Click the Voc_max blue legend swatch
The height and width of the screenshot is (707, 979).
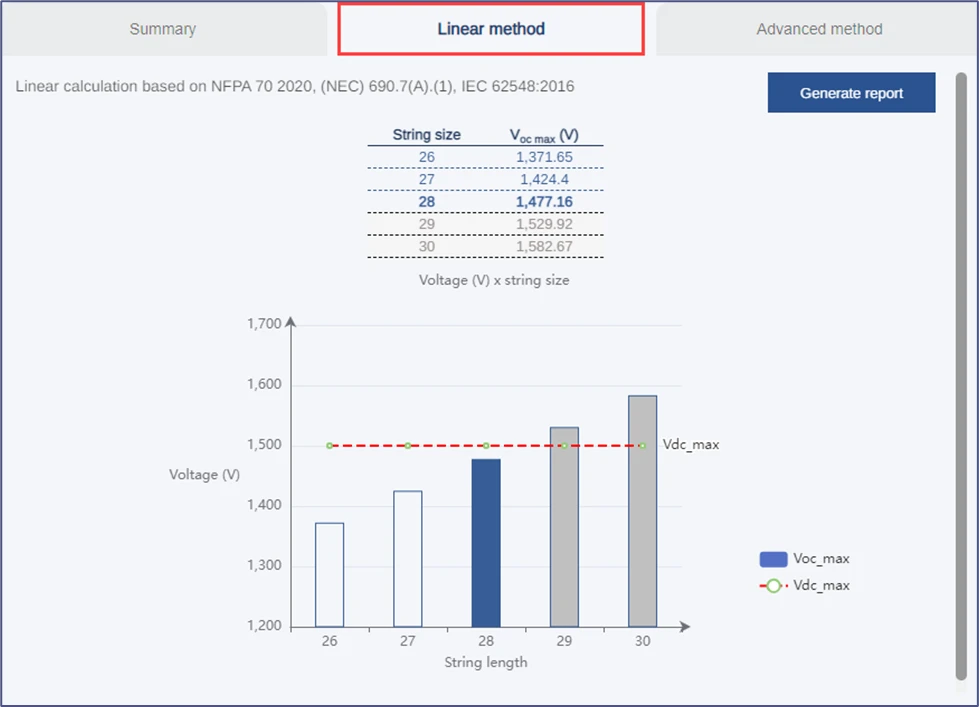[774, 558]
